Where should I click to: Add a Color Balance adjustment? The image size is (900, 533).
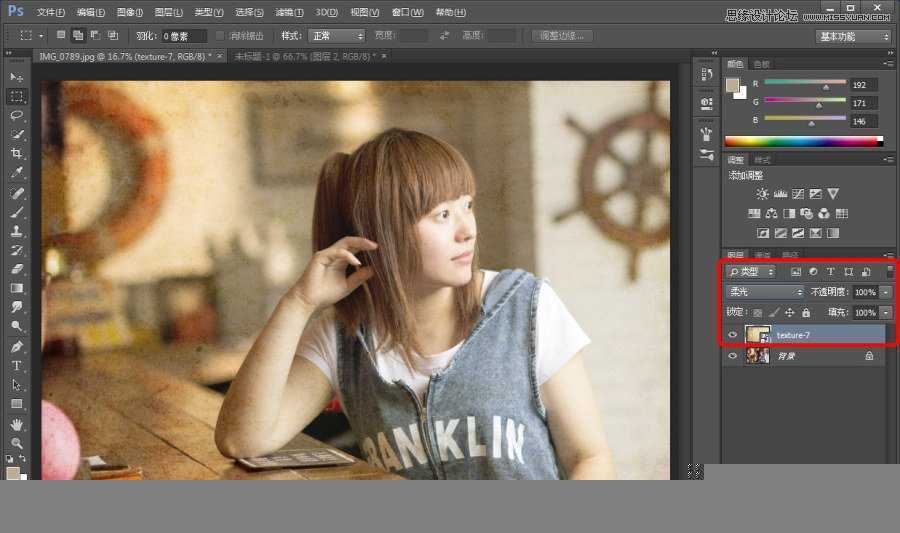(x=771, y=213)
